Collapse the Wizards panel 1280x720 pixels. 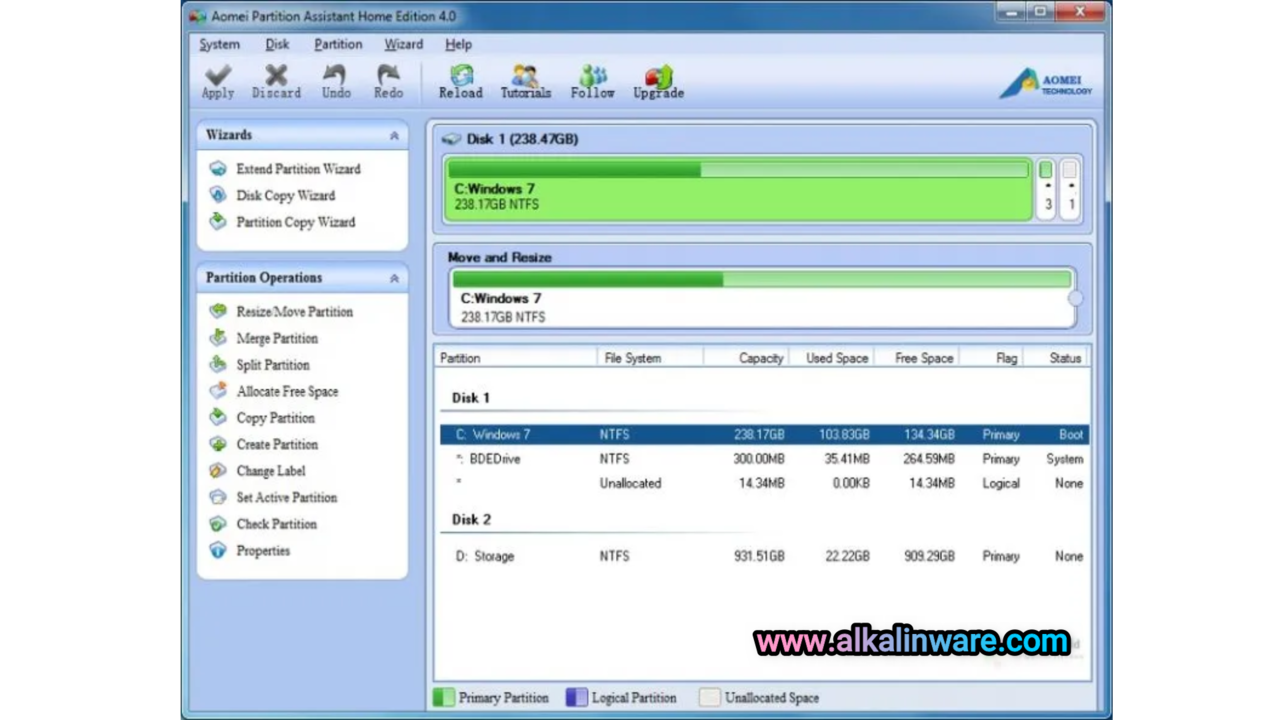(x=394, y=135)
